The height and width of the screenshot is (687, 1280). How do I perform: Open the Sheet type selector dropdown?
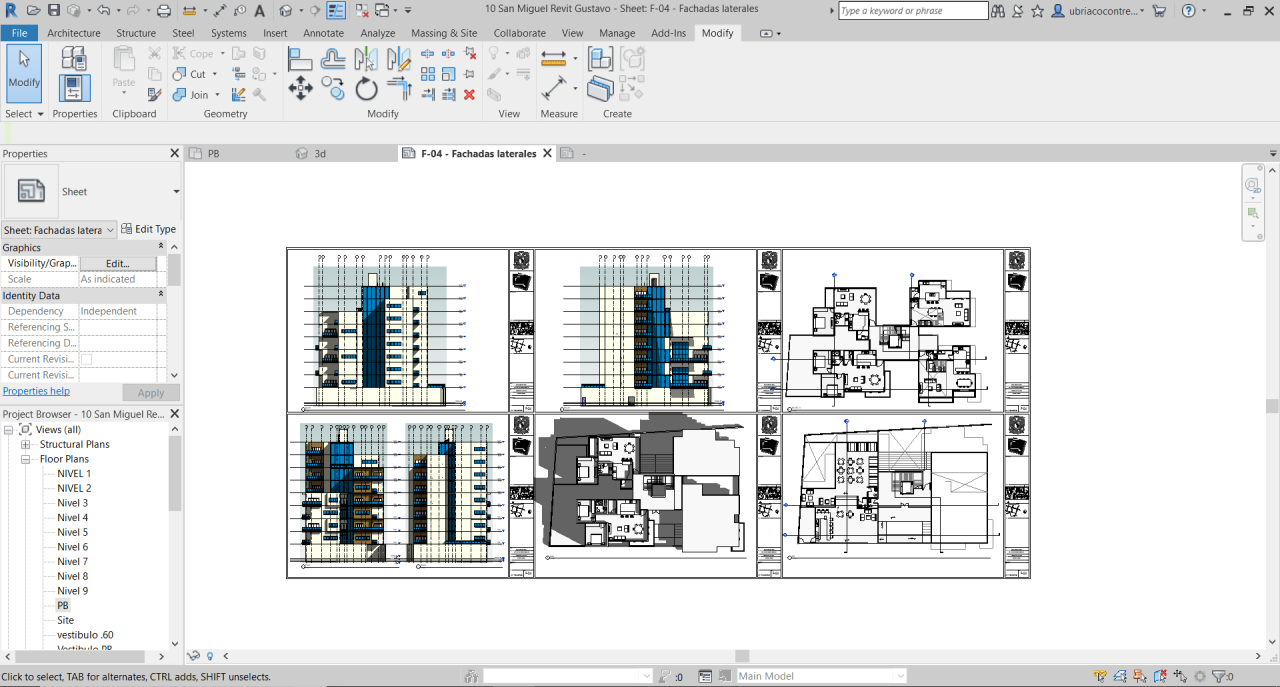(176, 192)
